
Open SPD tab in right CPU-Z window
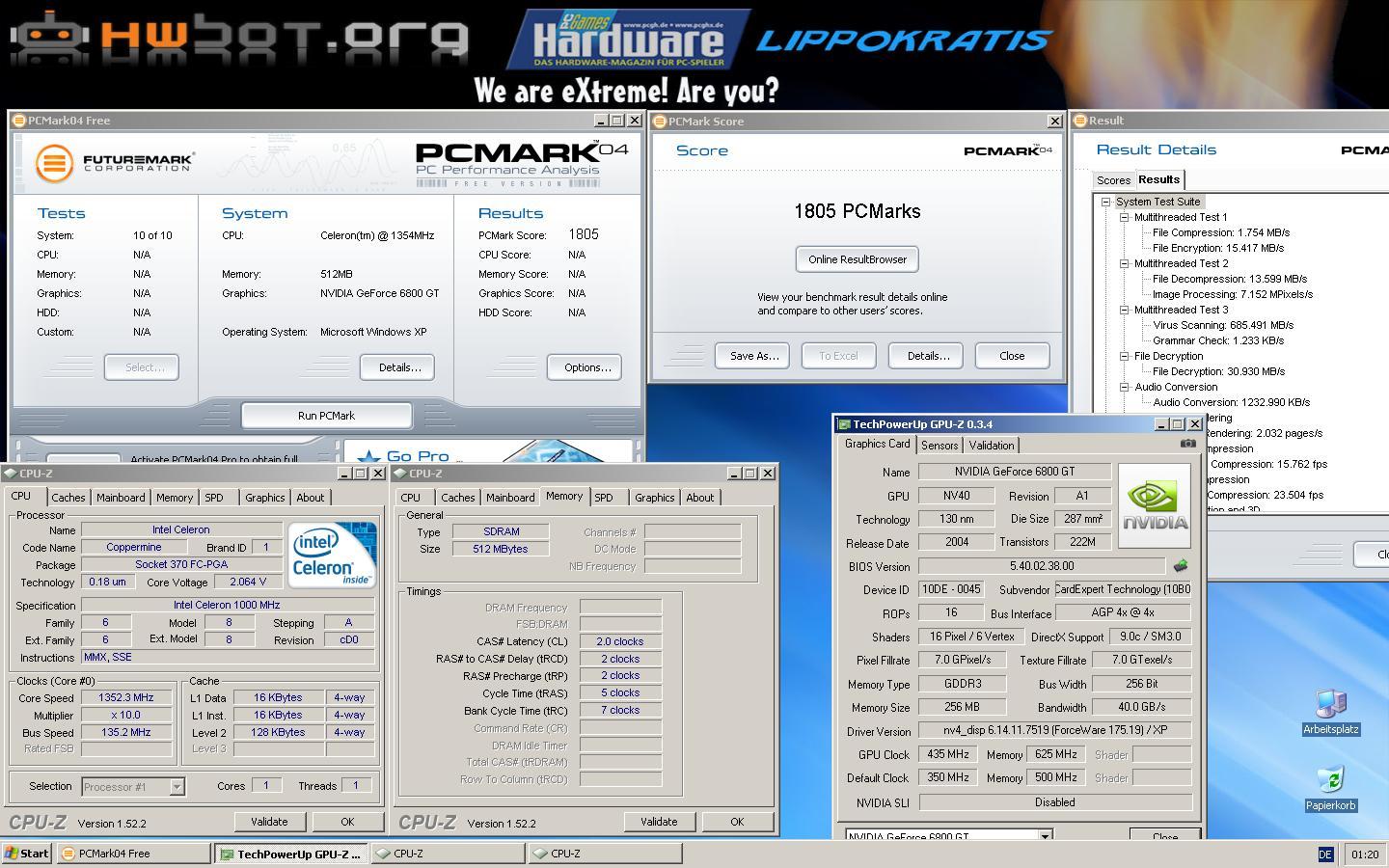click(604, 498)
